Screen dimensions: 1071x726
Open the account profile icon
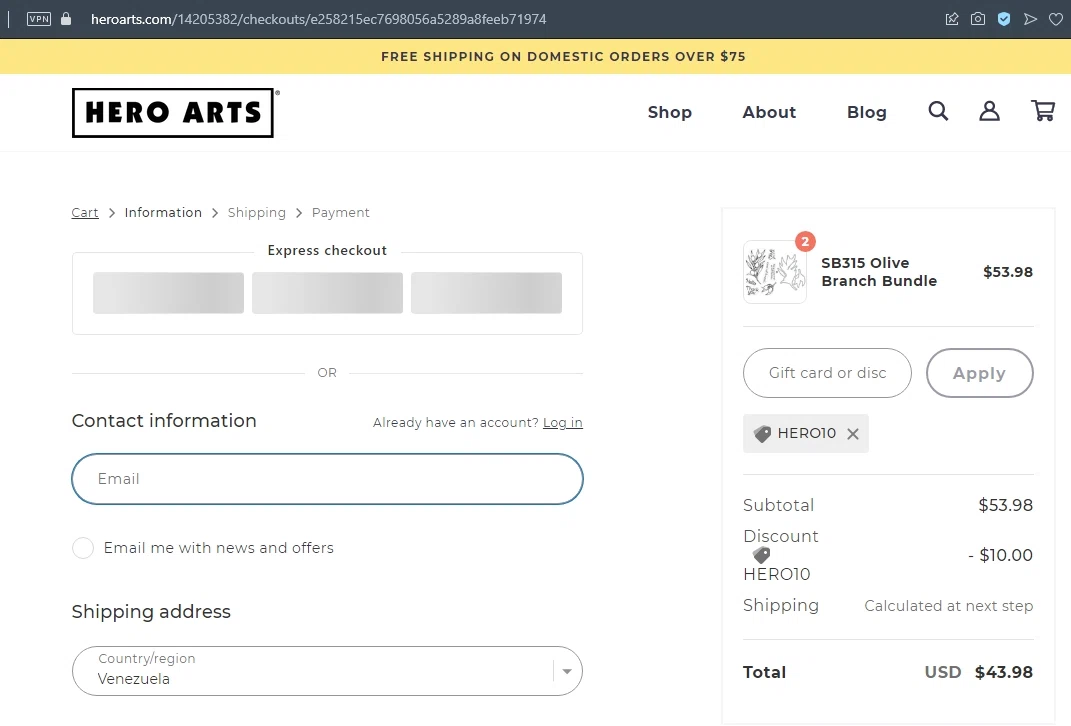point(989,111)
